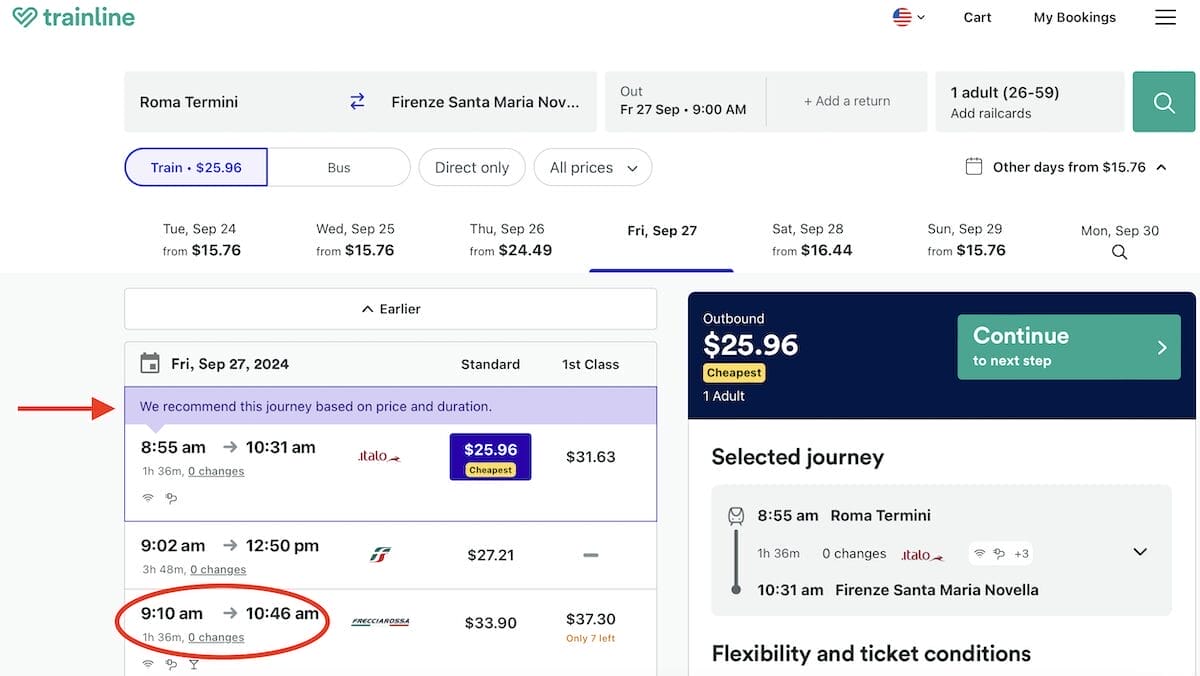Open the calendar beside Other days pricing
This screenshot has width=1200, height=676.
pos(974,167)
